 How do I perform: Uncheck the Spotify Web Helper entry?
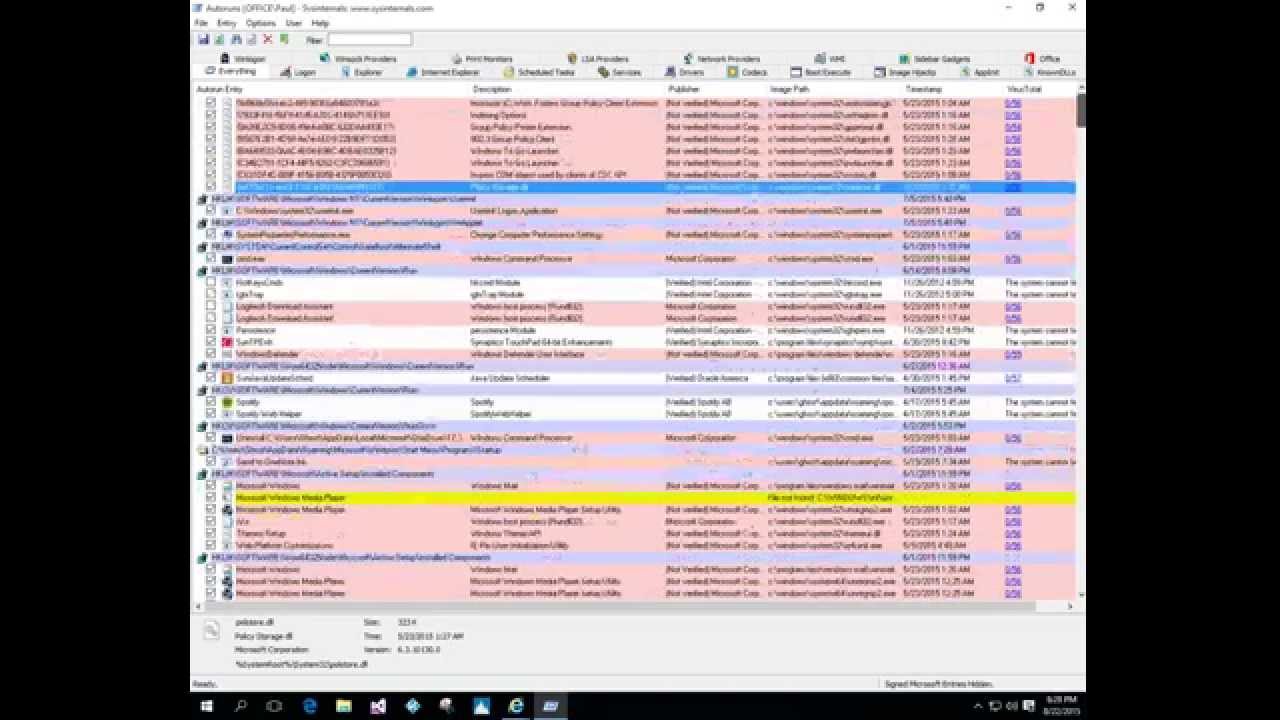(x=211, y=414)
